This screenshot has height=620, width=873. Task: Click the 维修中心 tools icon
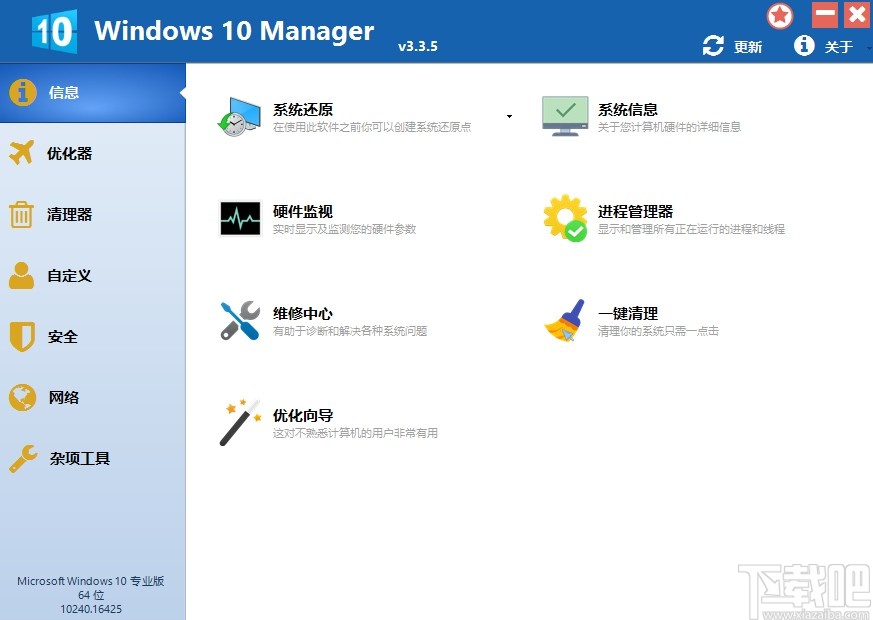tap(238, 321)
